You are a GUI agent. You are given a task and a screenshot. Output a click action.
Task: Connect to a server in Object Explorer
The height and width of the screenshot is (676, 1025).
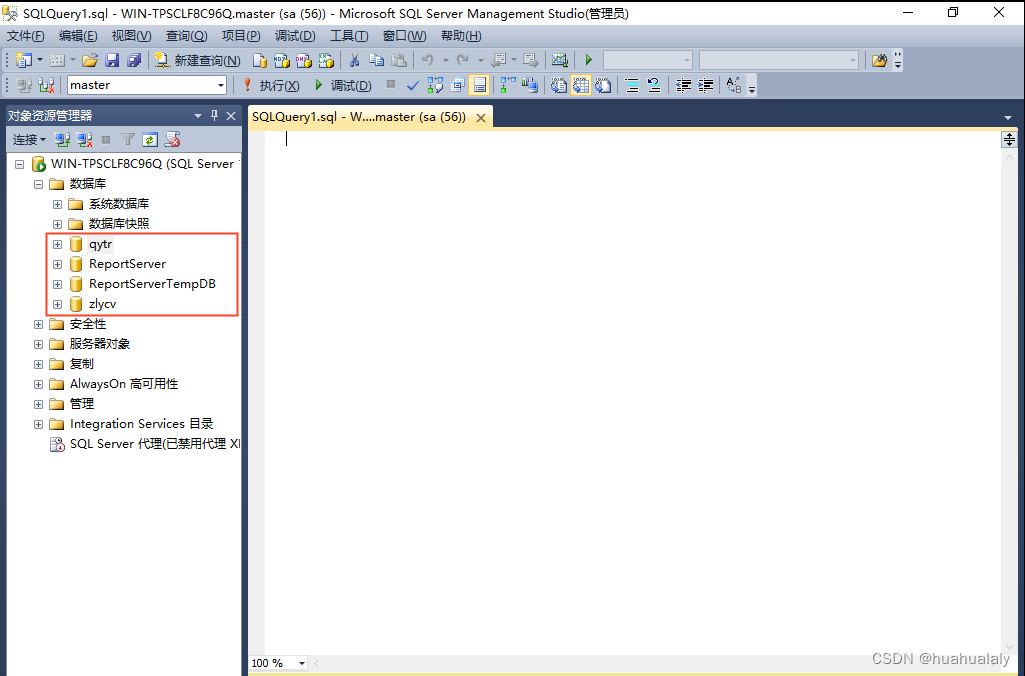[62, 139]
